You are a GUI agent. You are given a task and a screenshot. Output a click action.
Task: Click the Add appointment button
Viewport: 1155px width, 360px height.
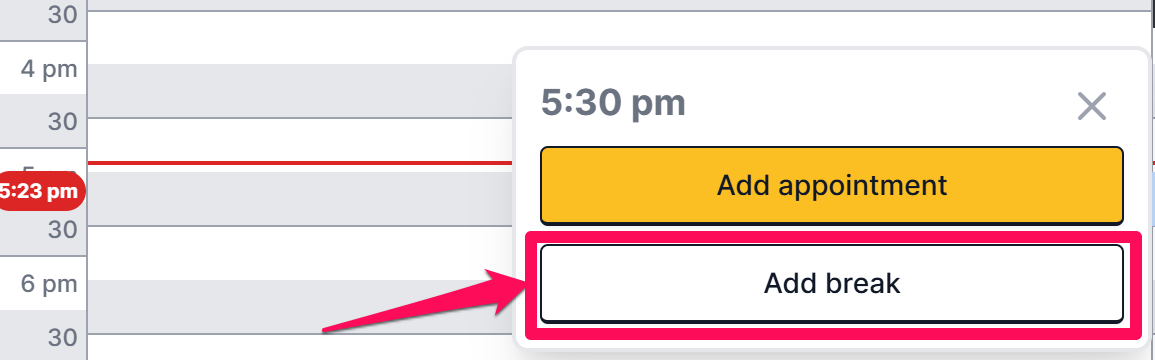point(832,186)
